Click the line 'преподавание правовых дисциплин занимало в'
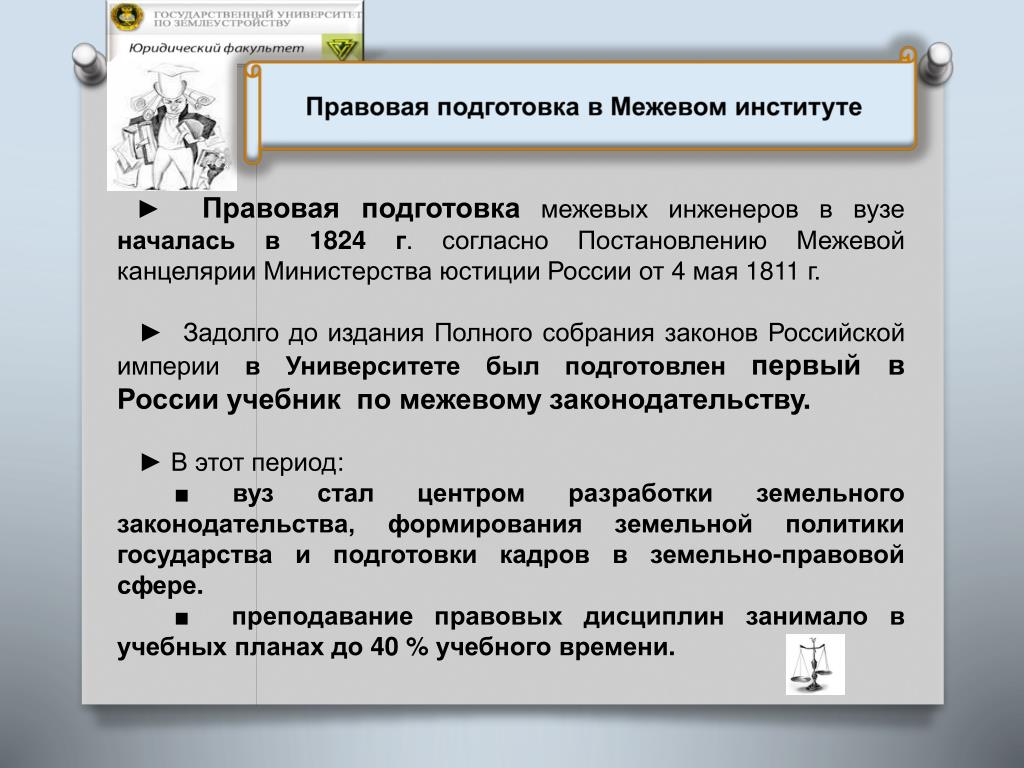Viewport: 1024px width, 768px height. click(x=568, y=616)
